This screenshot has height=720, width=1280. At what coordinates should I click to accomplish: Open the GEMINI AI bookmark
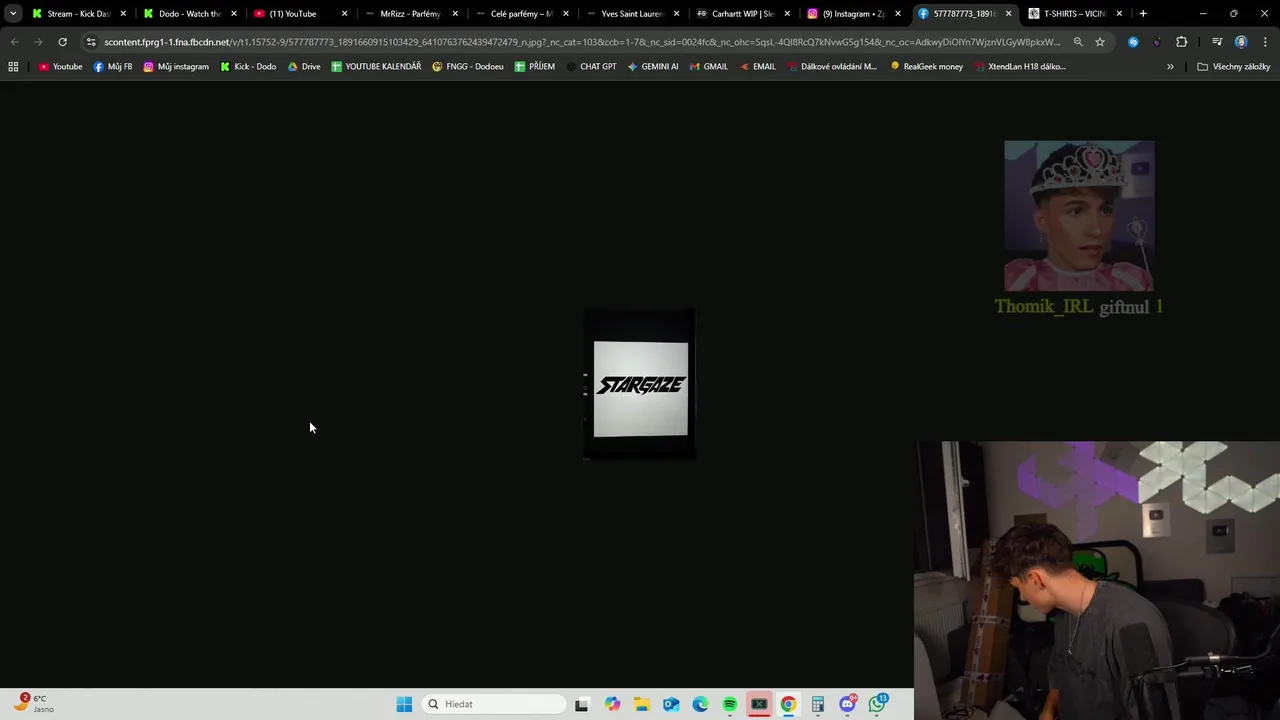click(x=653, y=67)
